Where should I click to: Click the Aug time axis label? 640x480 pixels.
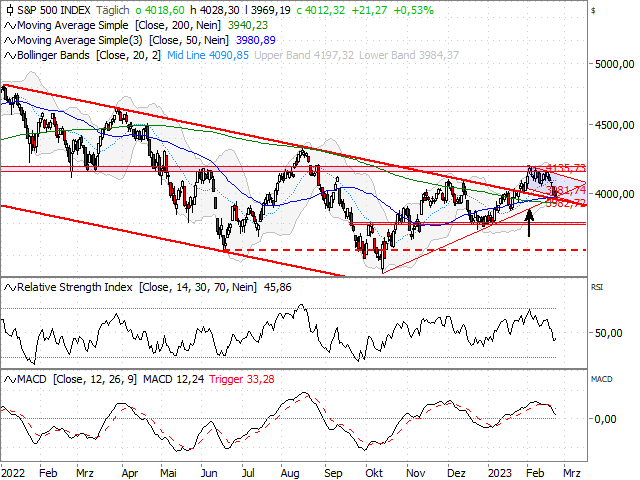290,473
